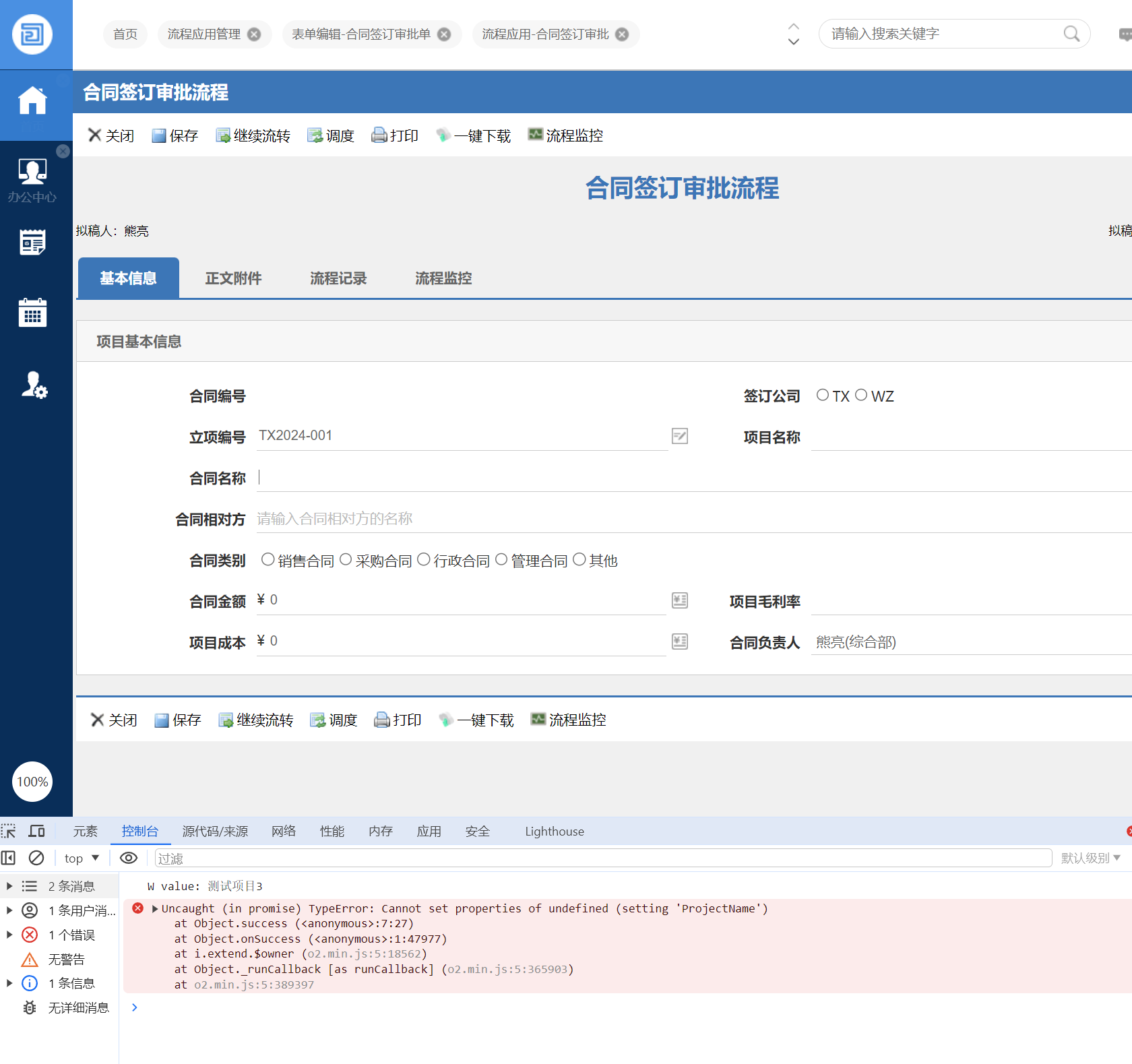Click the 100% zoom indicator circle
The image size is (1132, 1064).
click(x=32, y=782)
